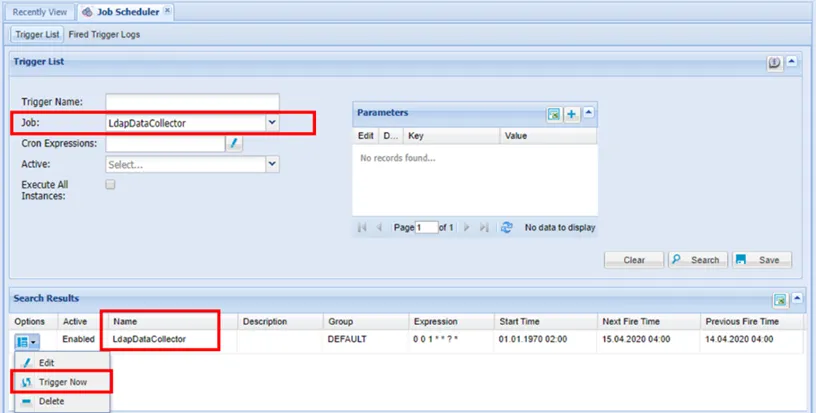
Task: Collapse the Parameters panel
Action: point(589,112)
